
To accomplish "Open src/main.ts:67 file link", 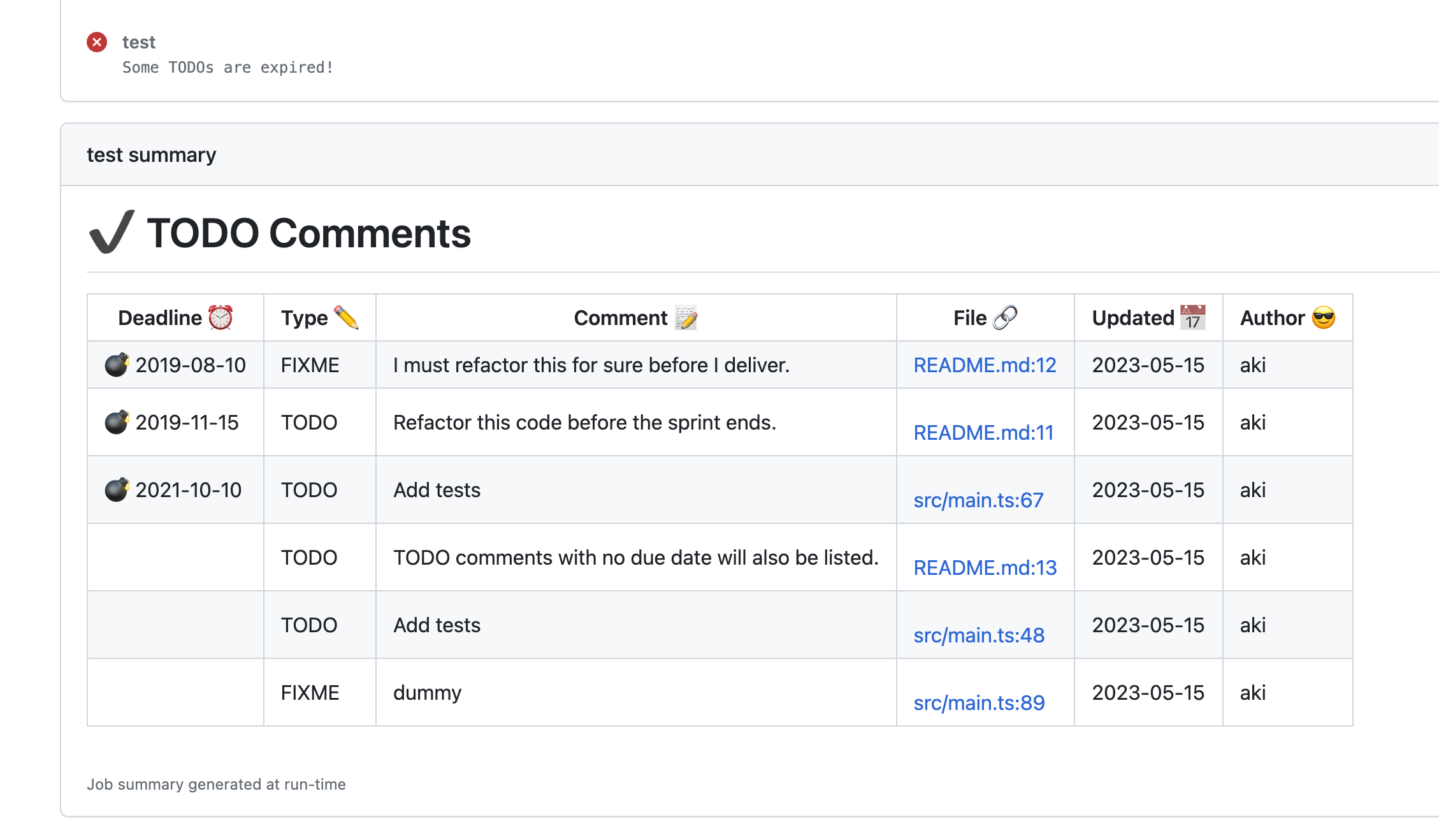I will (x=978, y=500).
